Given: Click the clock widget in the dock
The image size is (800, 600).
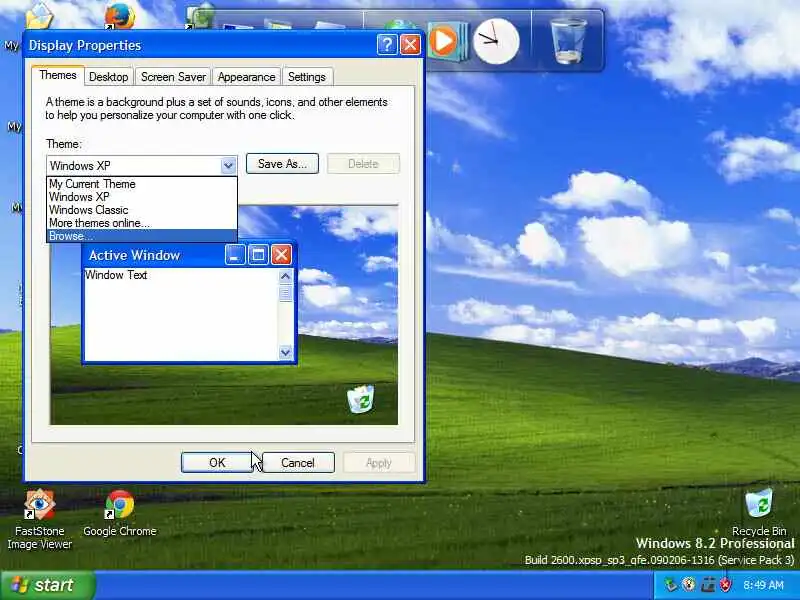Looking at the screenshot, I should [x=496, y=41].
